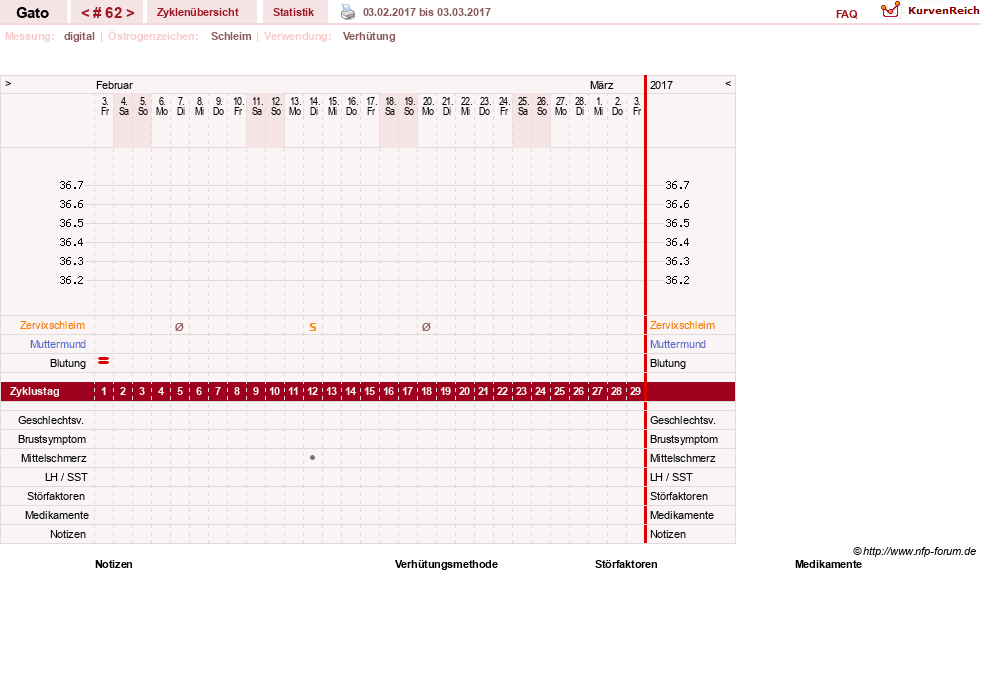Go to previous cycle arrow before #62
This screenshot has height=683, width=981.
(86, 13)
